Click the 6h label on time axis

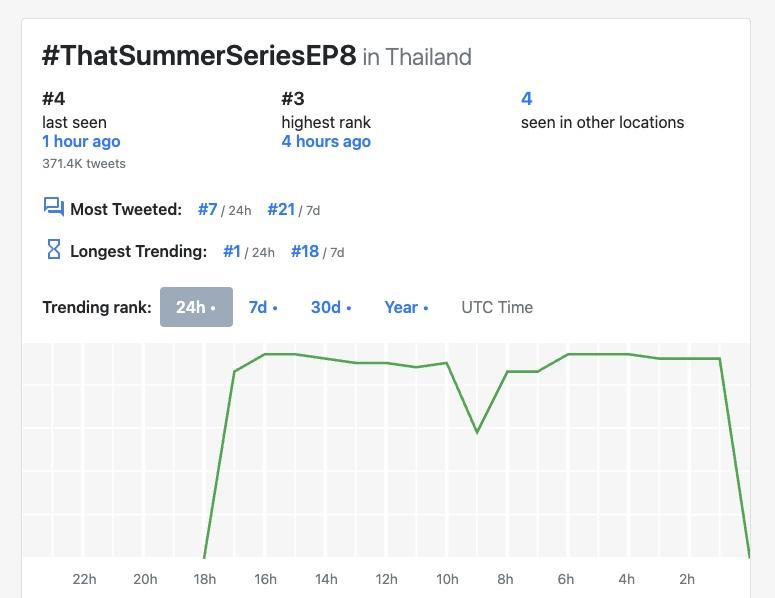coord(566,579)
